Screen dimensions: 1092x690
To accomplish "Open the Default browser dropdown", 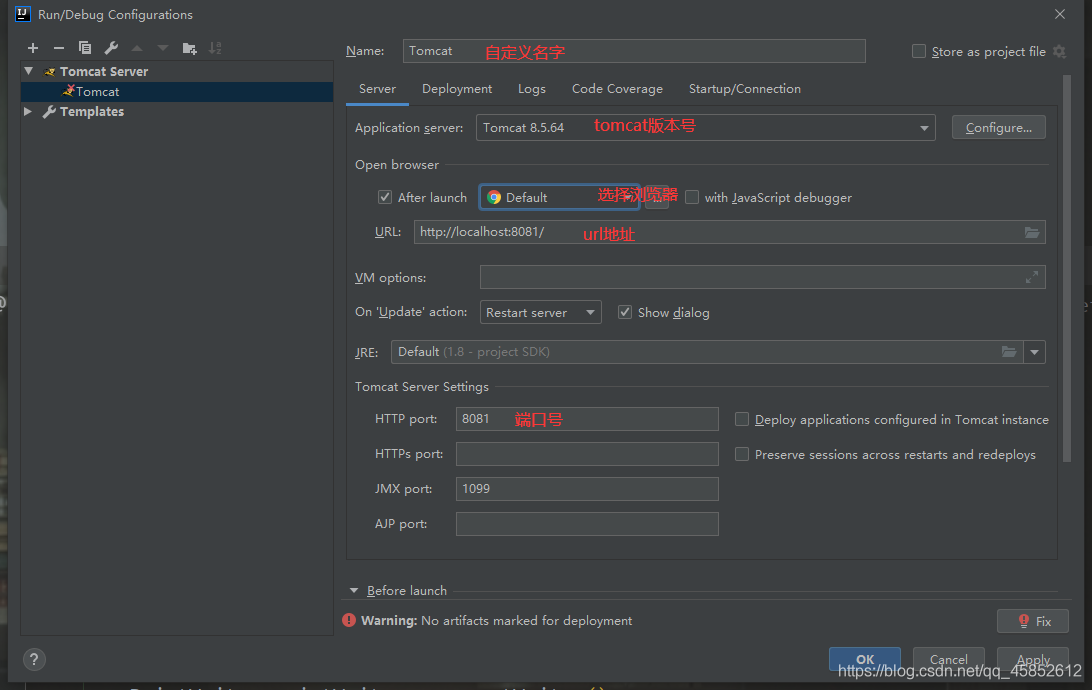I will pyautogui.click(x=559, y=197).
